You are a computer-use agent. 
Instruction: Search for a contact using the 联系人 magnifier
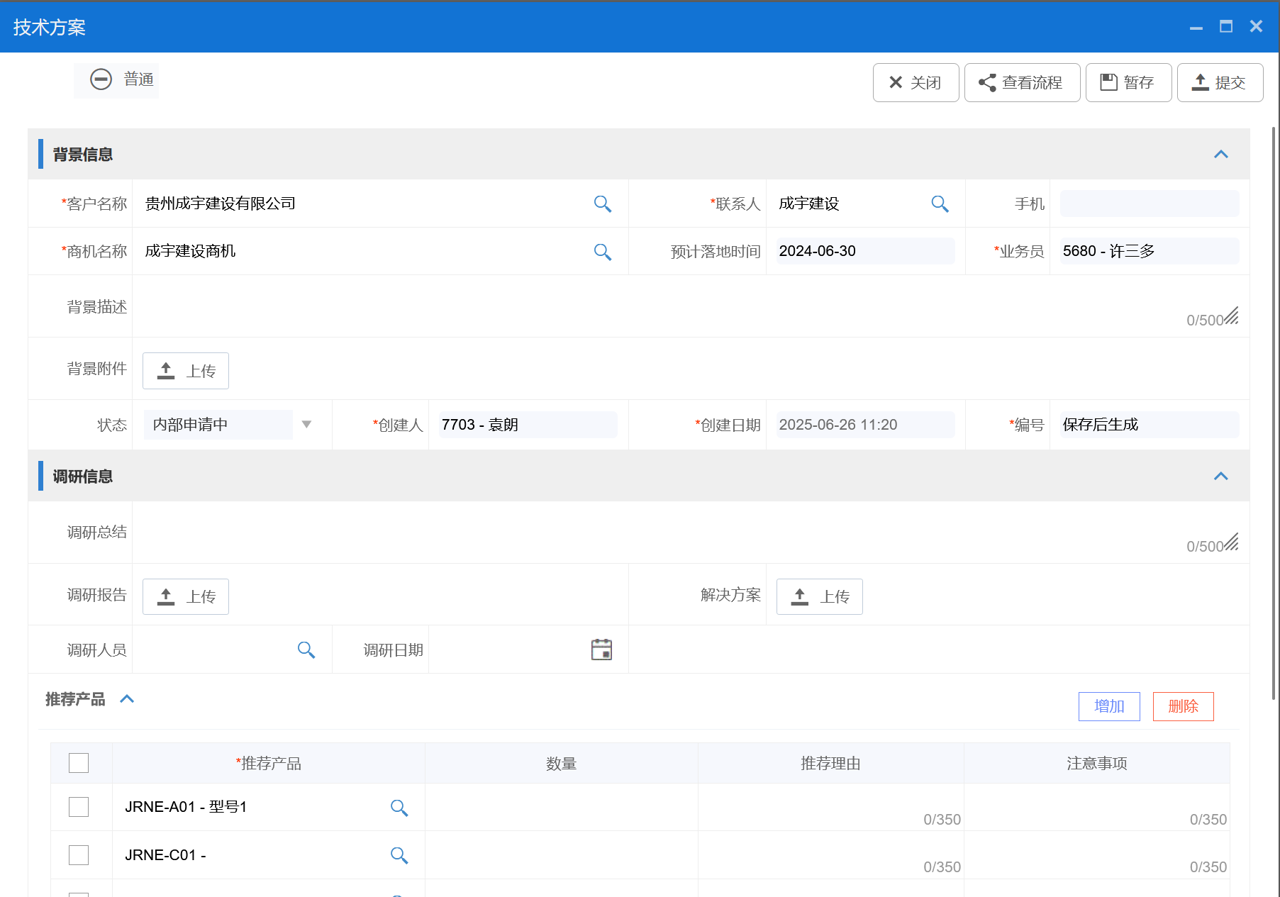939,203
